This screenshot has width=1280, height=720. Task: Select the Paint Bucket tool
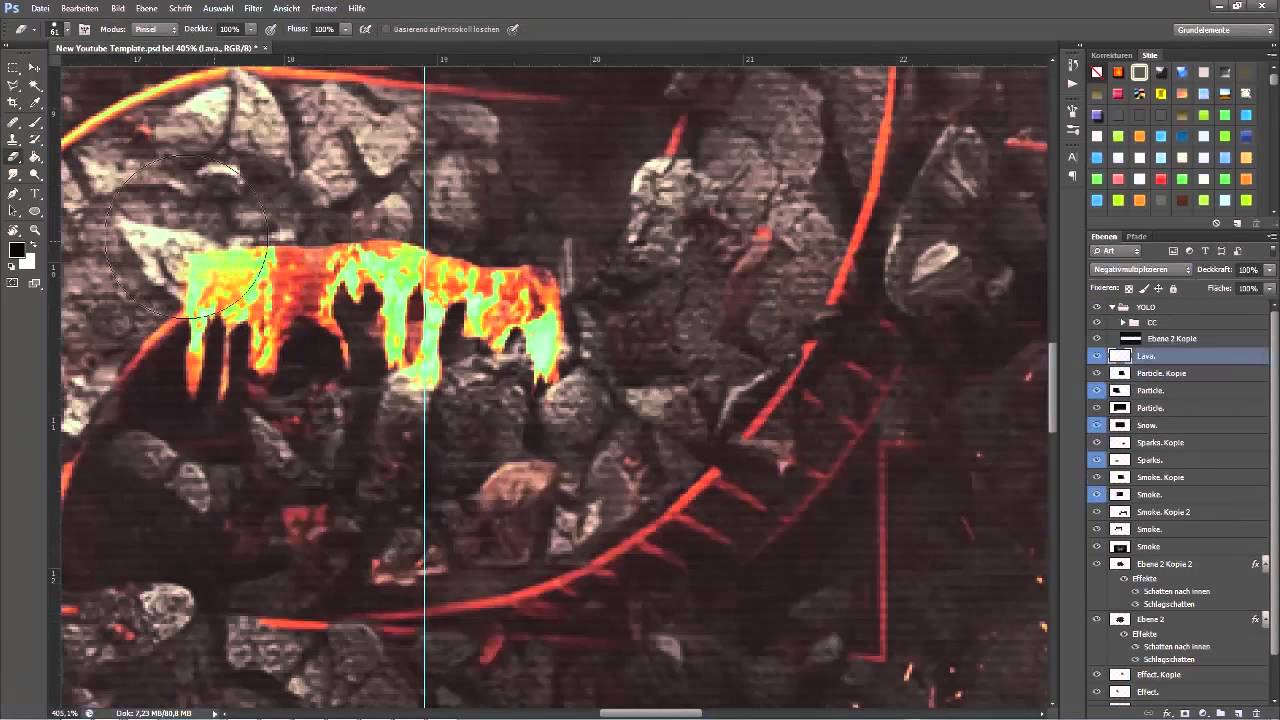point(35,157)
